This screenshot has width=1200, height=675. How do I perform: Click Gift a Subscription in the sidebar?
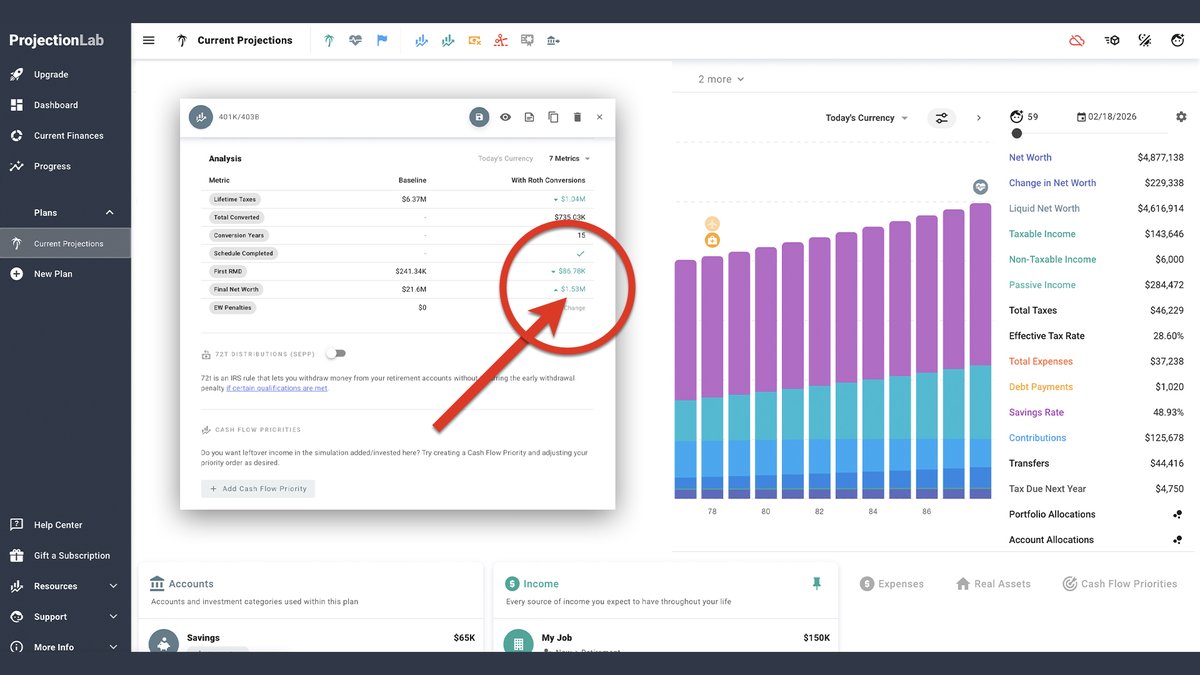coord(65,556)
